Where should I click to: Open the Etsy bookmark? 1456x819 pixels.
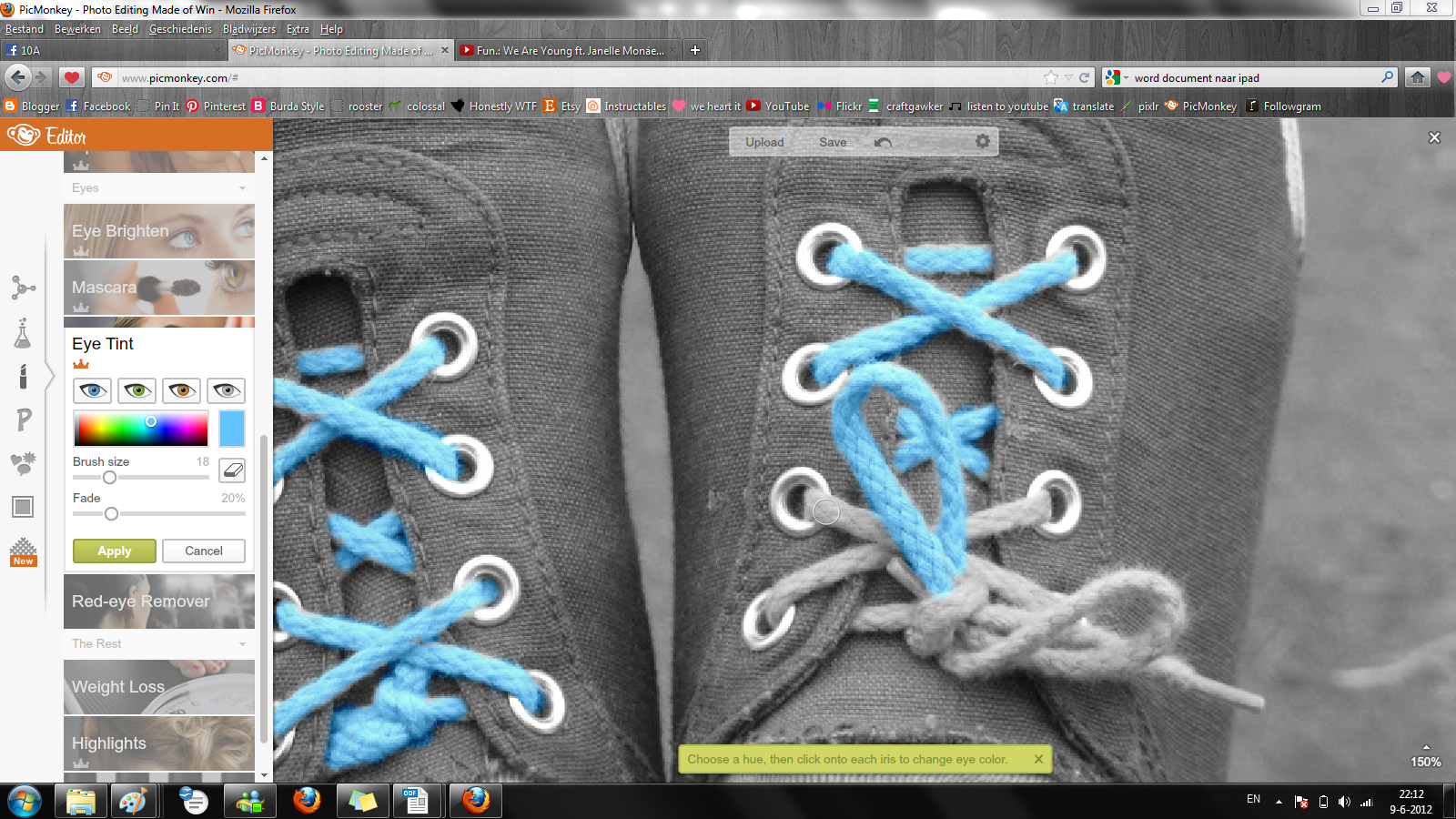pos(561,106)
